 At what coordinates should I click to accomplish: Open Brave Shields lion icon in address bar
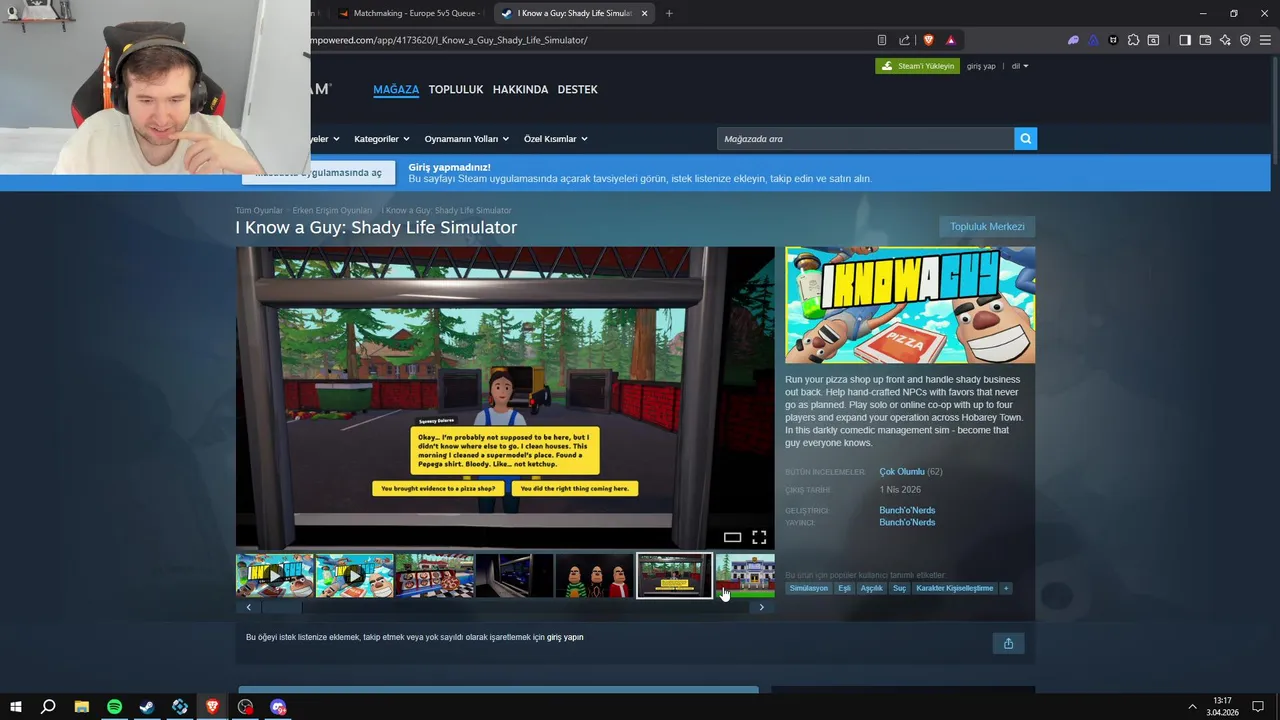[x=928, y=40]
